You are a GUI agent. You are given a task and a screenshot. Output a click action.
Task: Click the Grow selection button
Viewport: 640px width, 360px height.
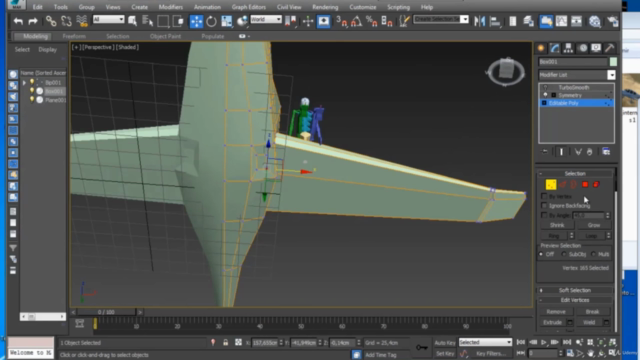pos(594,225)
